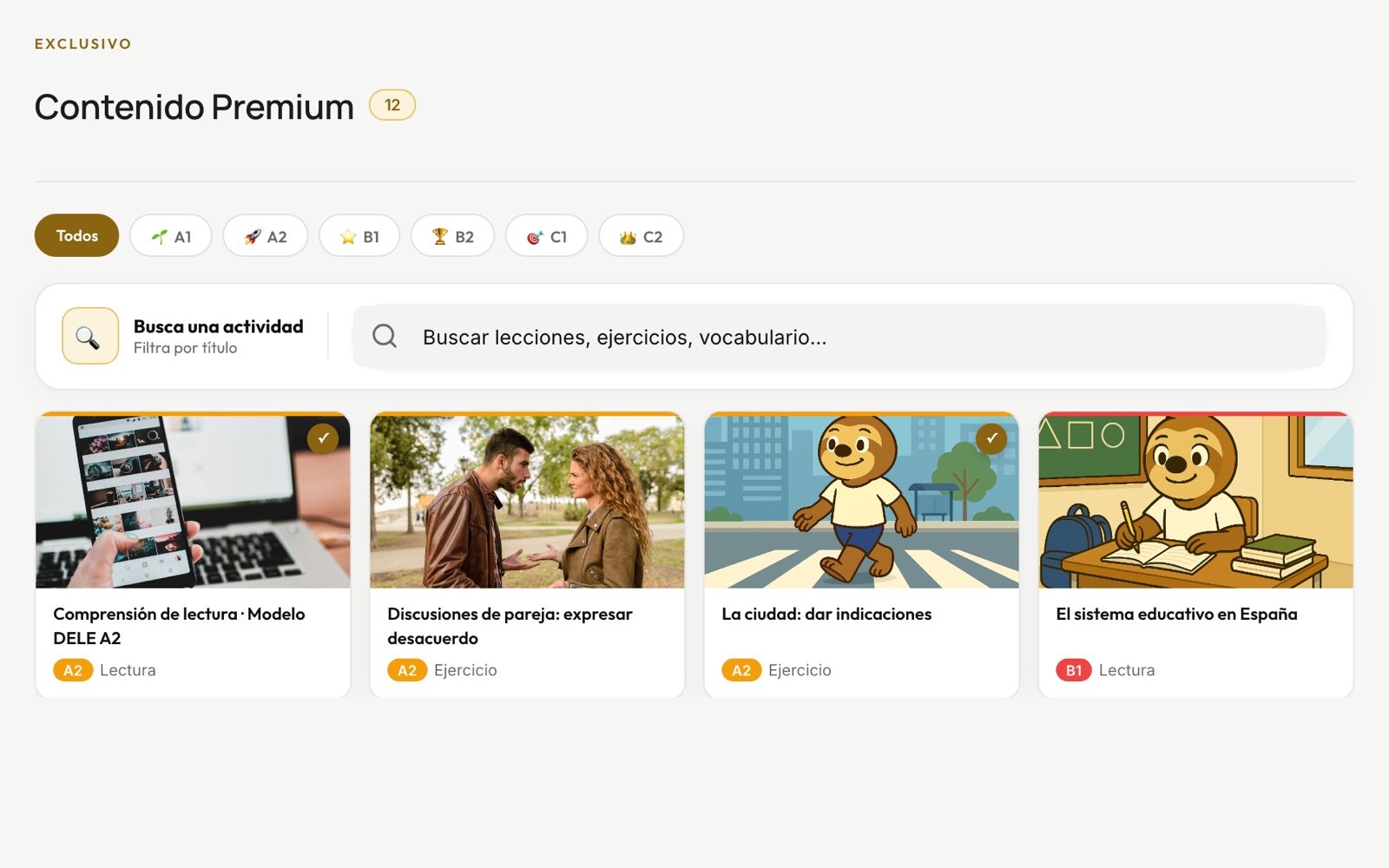Click Lectura label on DELE A2 card
Screen dimensions: 1389x868
(x=128, y=670)
